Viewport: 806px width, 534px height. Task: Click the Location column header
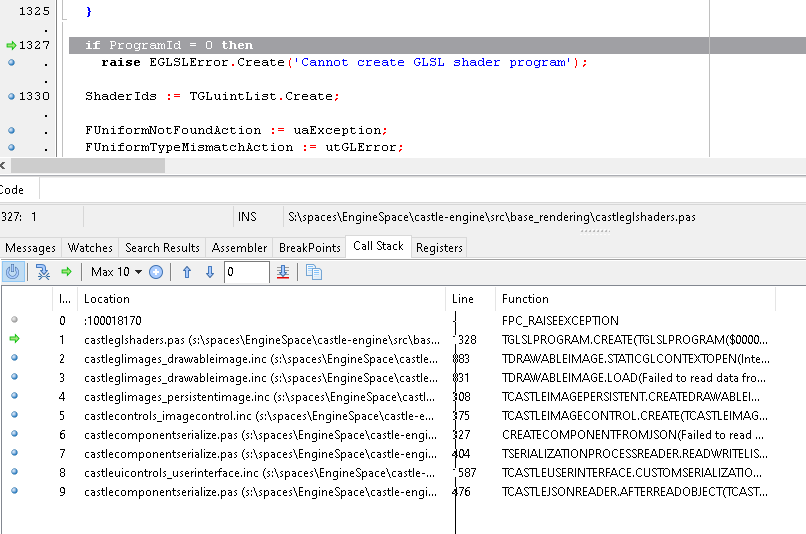point(261,299)
